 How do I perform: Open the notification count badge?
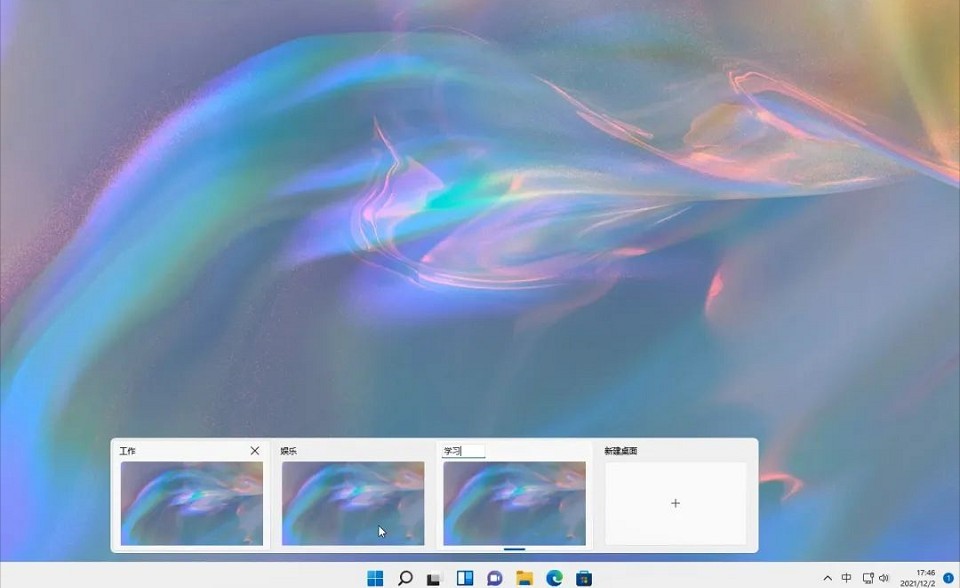[948, 578]
